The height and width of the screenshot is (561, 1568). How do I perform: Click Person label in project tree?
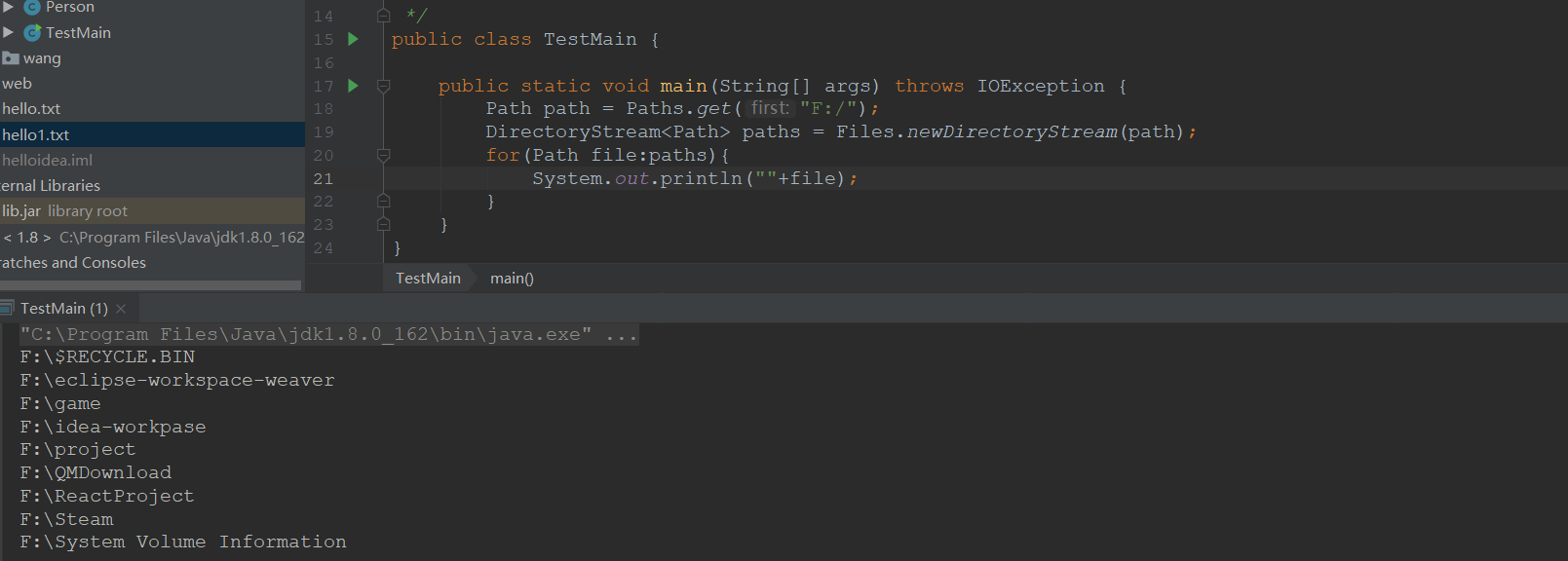pyautogui.click(x=70, y=8)
